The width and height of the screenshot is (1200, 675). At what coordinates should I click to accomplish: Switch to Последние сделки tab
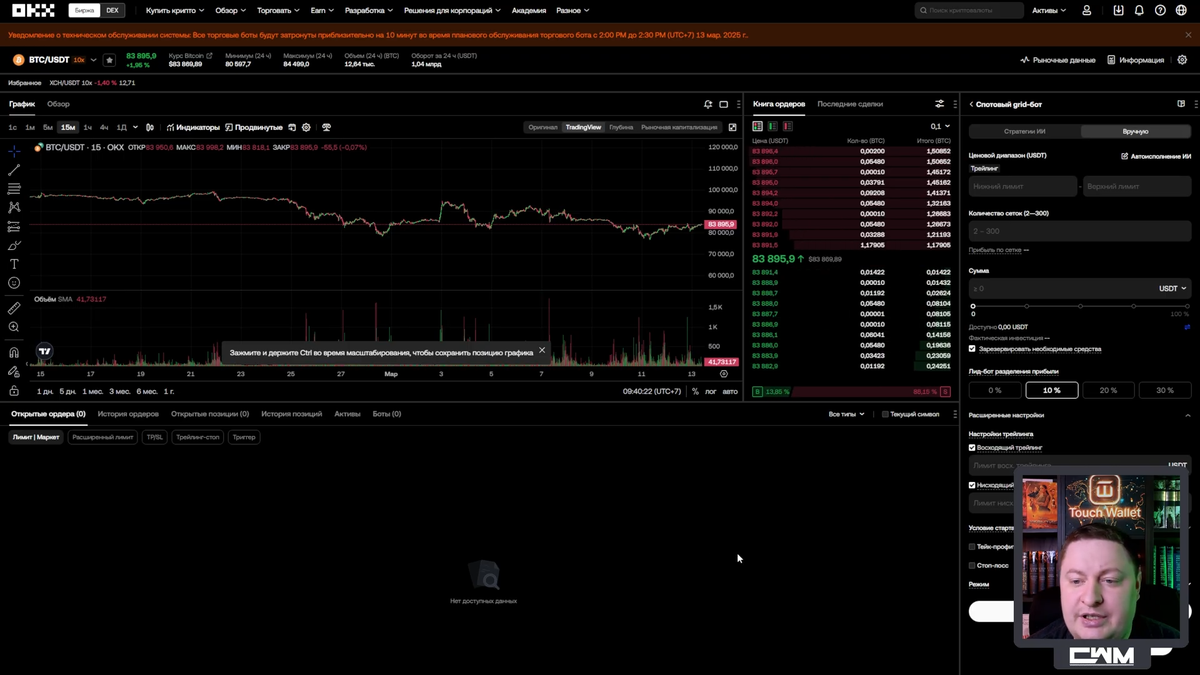(850, 104)
